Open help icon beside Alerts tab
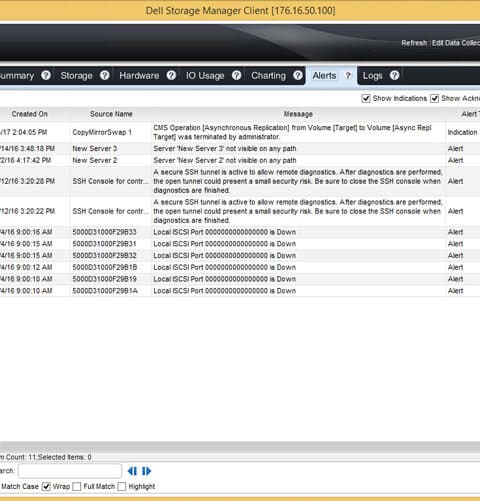The image size is (480, 501). coord(348,76)
